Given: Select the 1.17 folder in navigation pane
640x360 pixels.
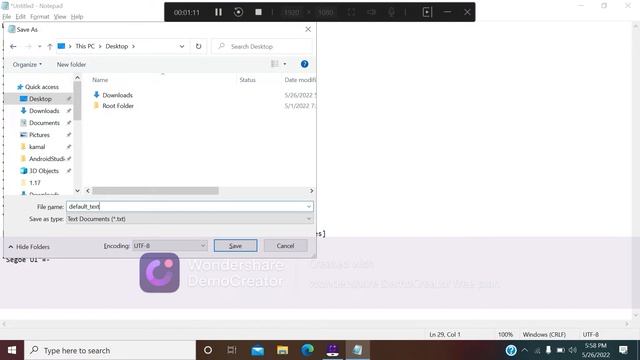Looking at the screenshot, I should point(34,183).
